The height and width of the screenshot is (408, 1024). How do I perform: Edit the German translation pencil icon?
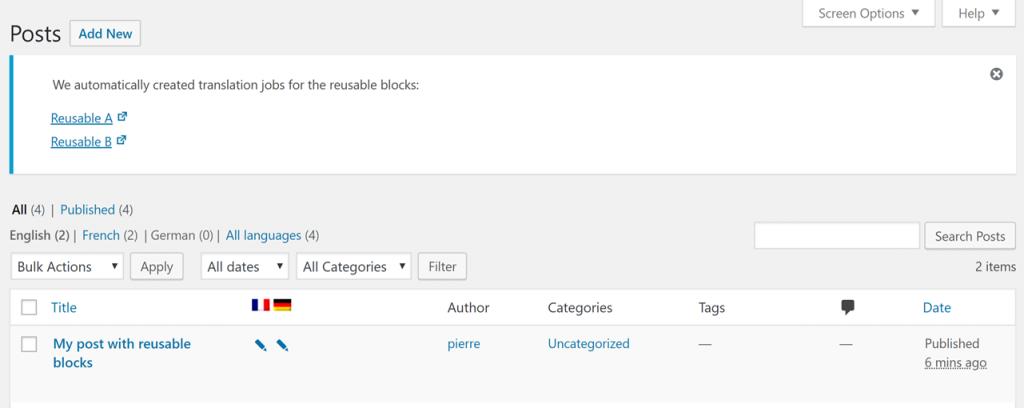click(282, 345)
